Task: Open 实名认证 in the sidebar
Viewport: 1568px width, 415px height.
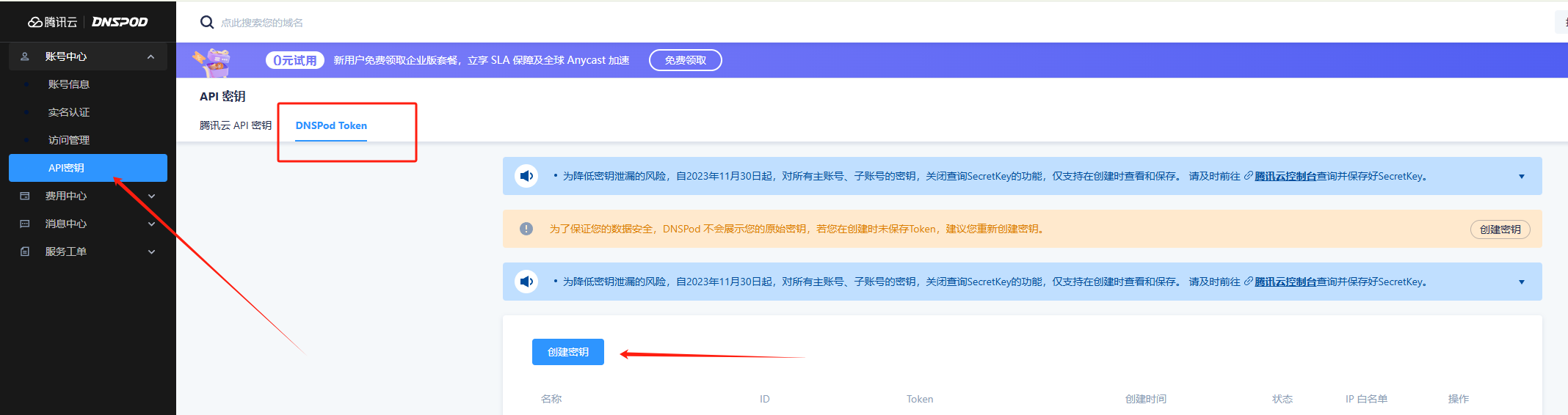Action: coord(69,112)
